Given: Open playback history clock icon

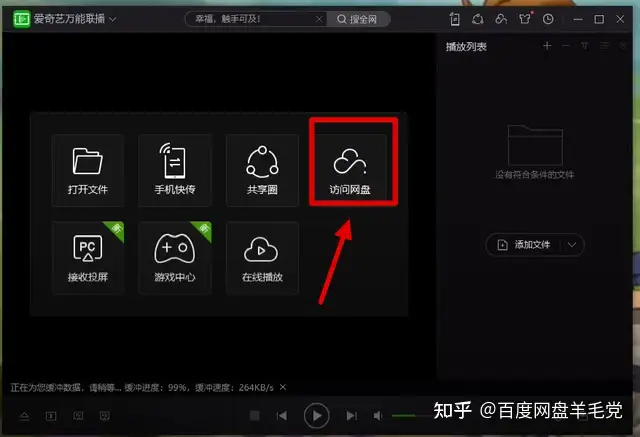Looking at the screenshot, I should [548, 19].
